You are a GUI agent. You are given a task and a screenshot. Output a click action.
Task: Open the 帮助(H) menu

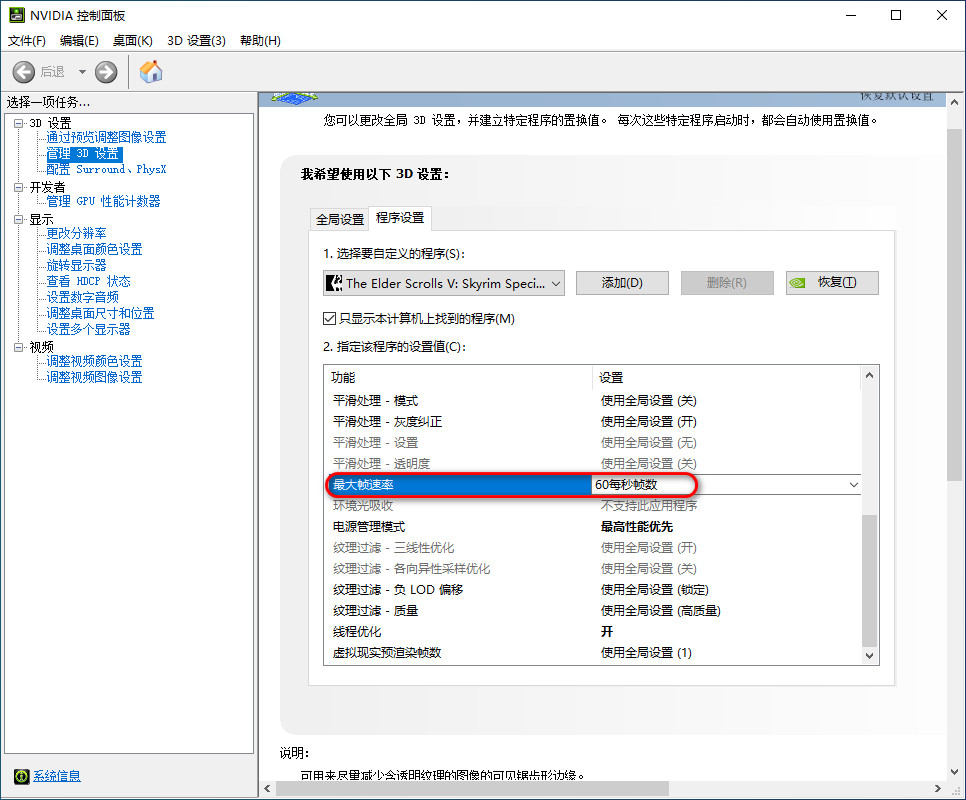[x=260, y=41]
